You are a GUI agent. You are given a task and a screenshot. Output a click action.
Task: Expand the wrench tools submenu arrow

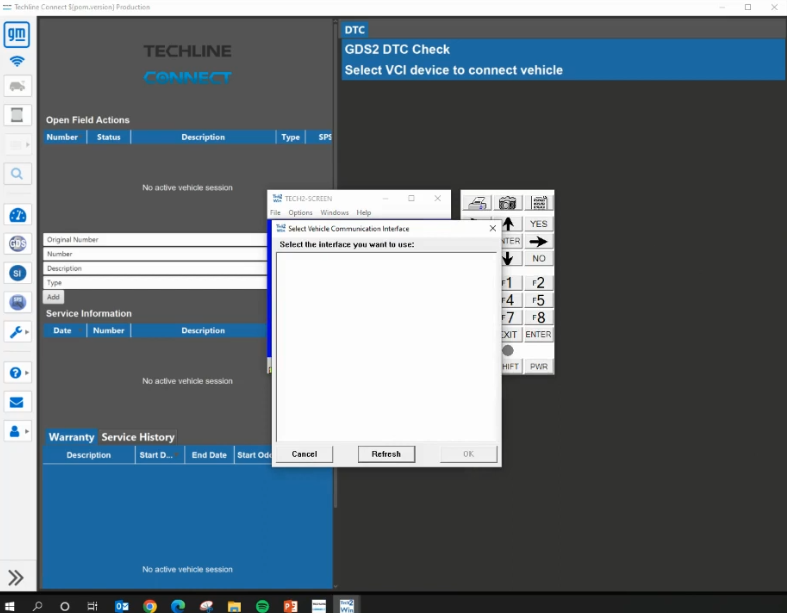tap(27, 331)
